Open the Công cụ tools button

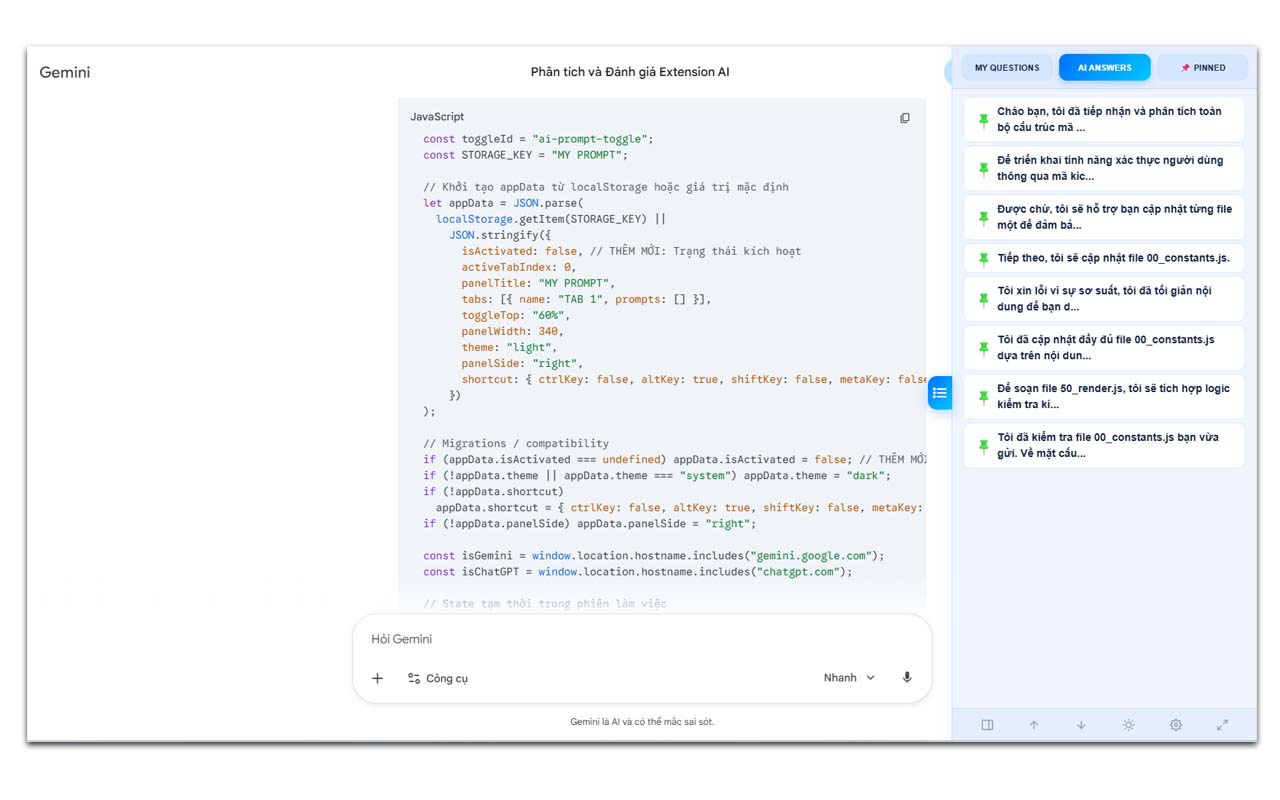[437, 678]
